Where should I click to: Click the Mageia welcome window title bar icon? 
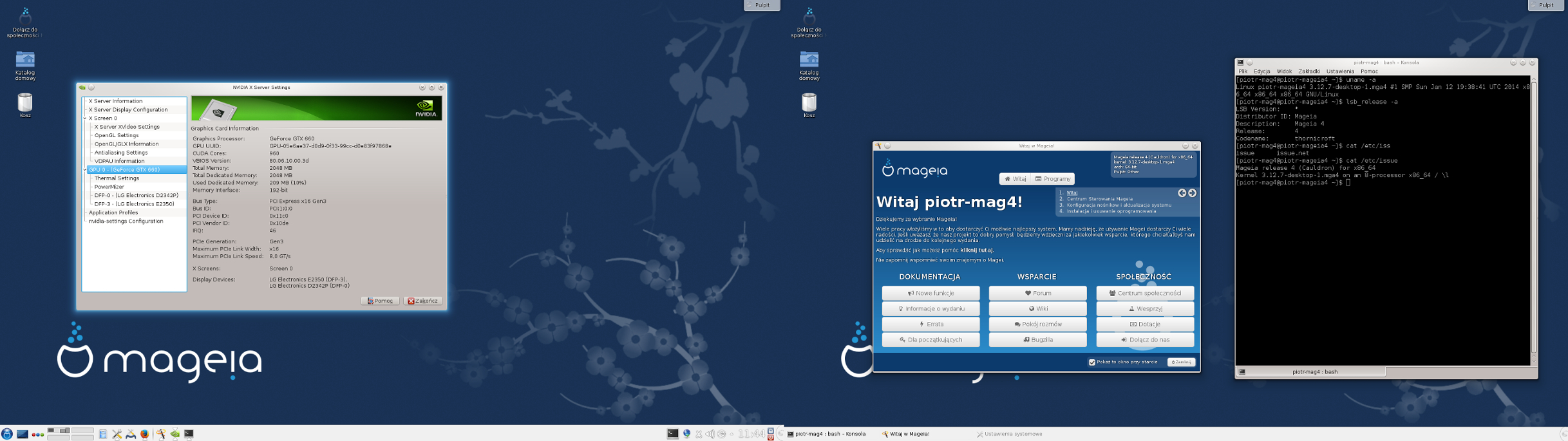[878, 146]
